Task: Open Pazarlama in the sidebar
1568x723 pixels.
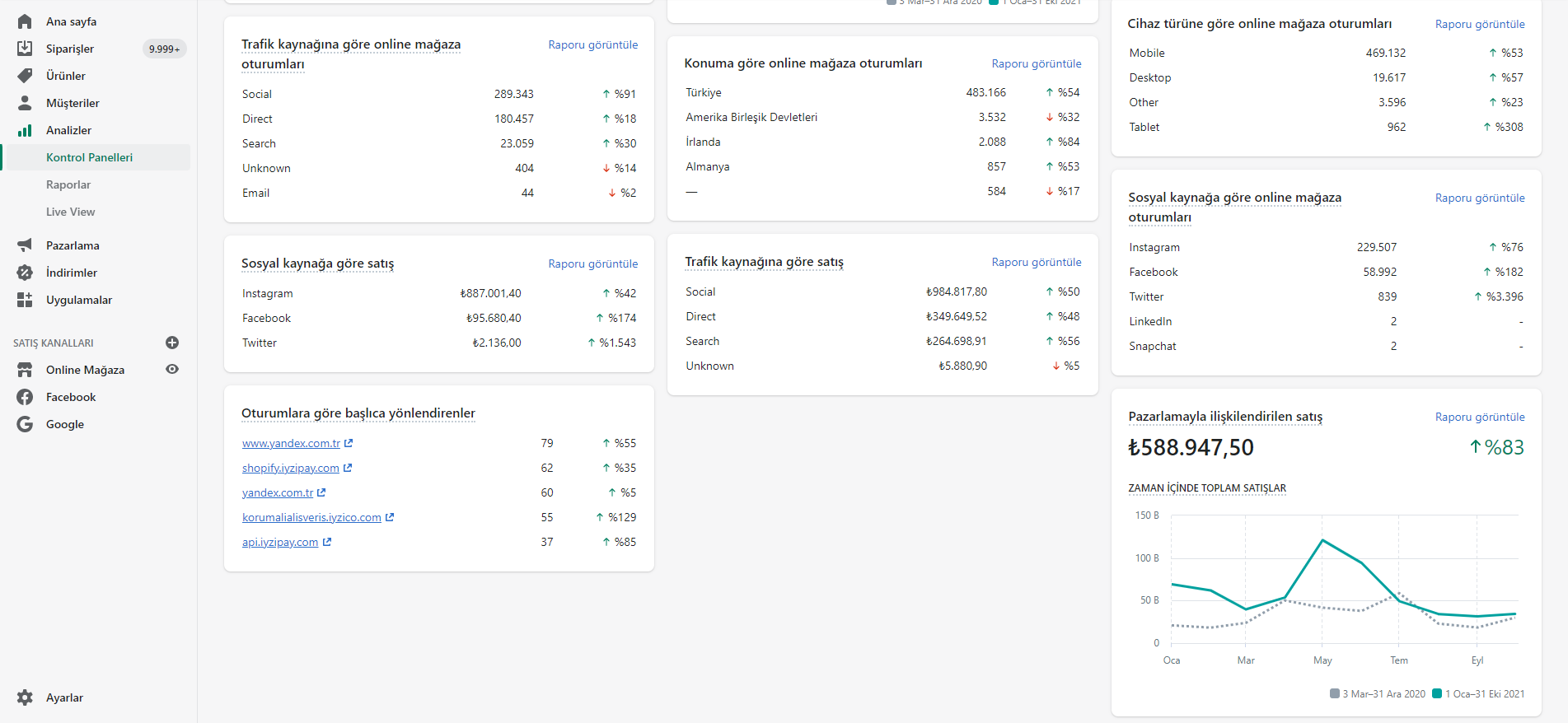Action: (x=73, y=245)
